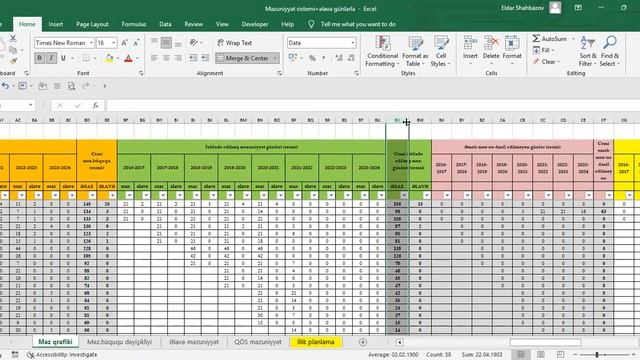Click Increase Decimal icon
Screen dimensions: 640x360
tap(339, 58)
